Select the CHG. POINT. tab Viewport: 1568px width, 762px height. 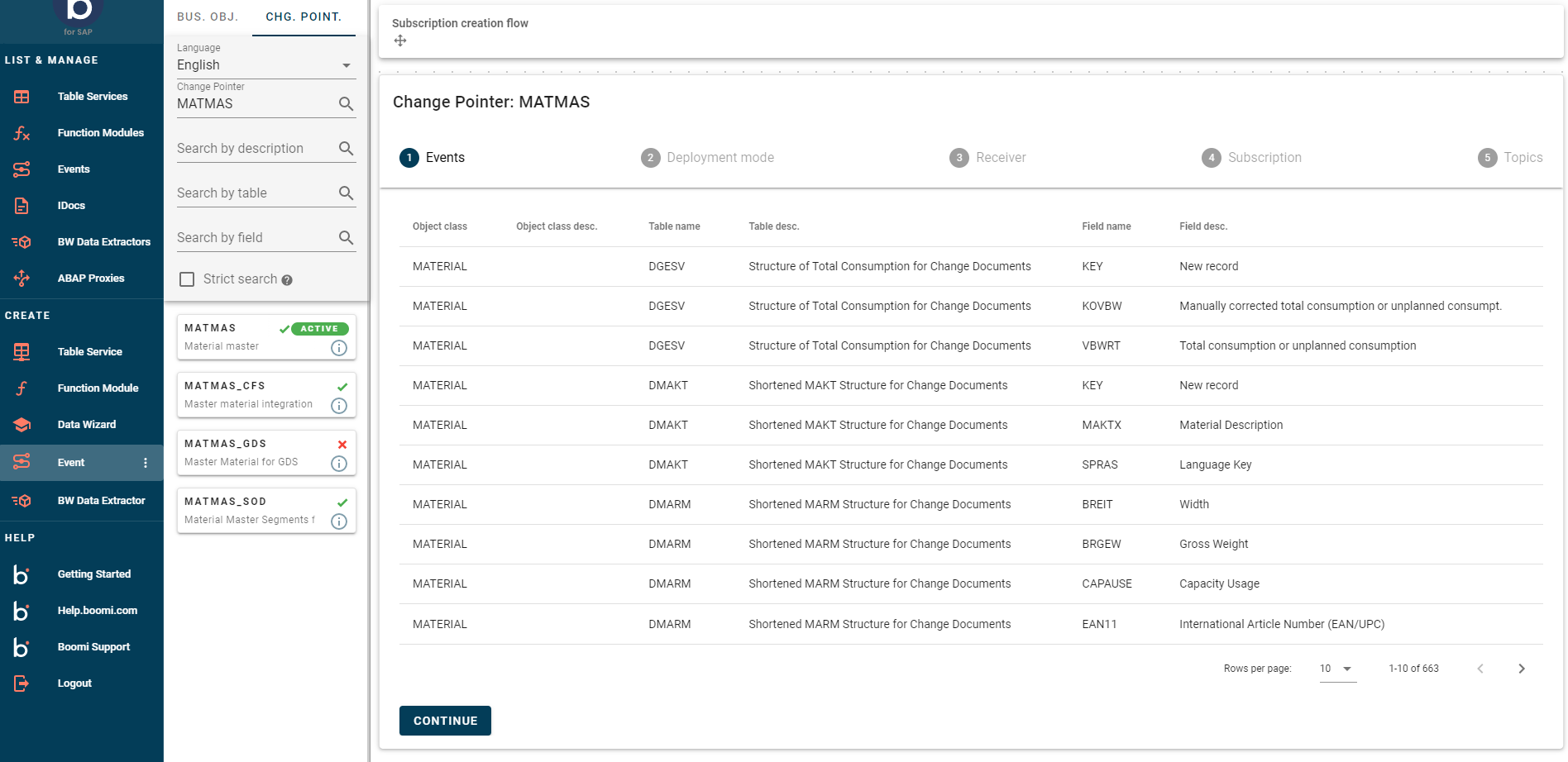(304, 17)
